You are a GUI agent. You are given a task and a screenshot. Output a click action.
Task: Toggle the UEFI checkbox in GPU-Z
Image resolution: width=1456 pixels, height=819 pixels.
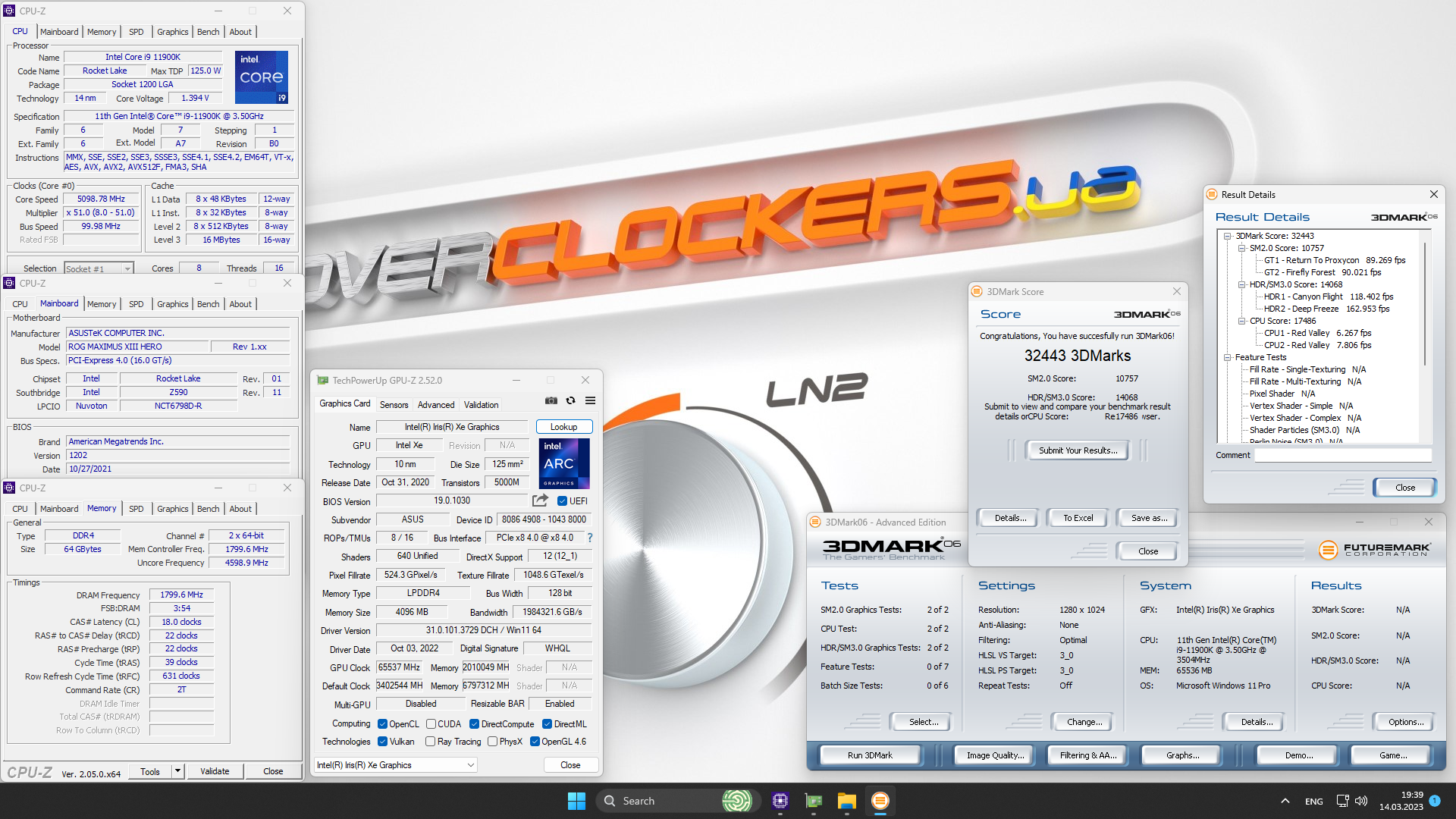click(562, 501)
